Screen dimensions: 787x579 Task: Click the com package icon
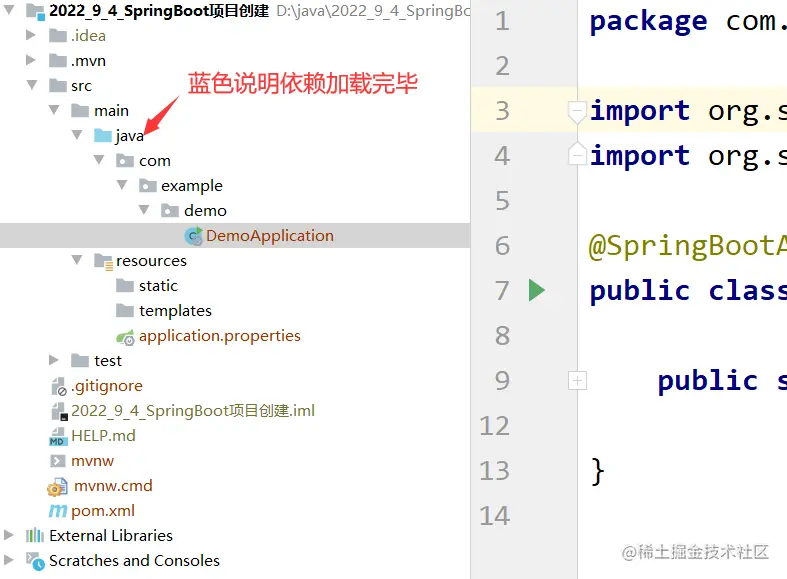click(x=125, y=161)
